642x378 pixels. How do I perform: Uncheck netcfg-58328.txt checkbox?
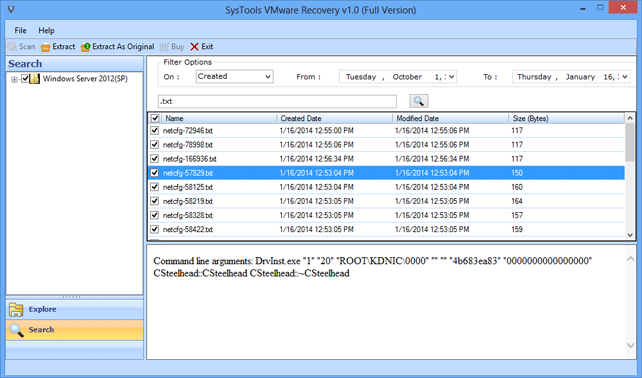click(x=154, y=215)
